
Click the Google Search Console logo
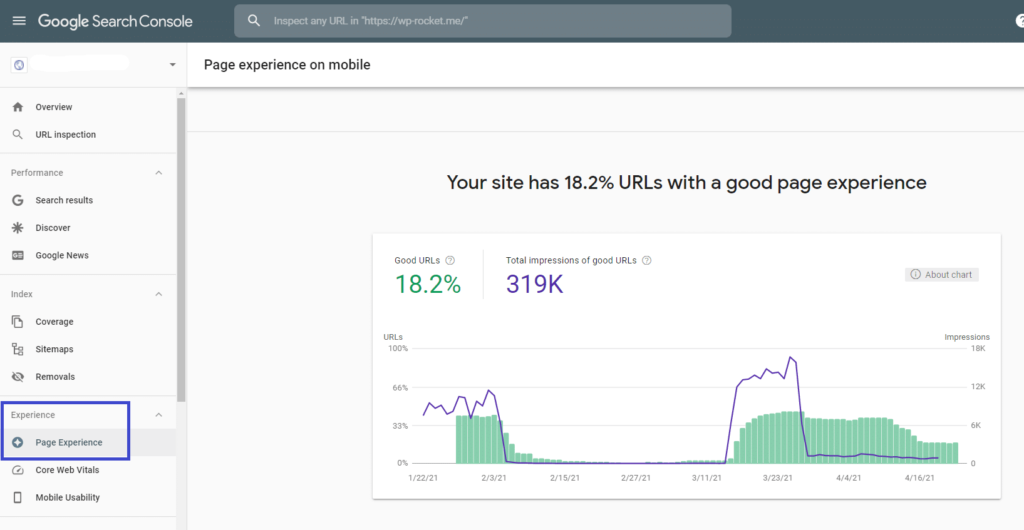pyautogui.click(x=115, y=21)
